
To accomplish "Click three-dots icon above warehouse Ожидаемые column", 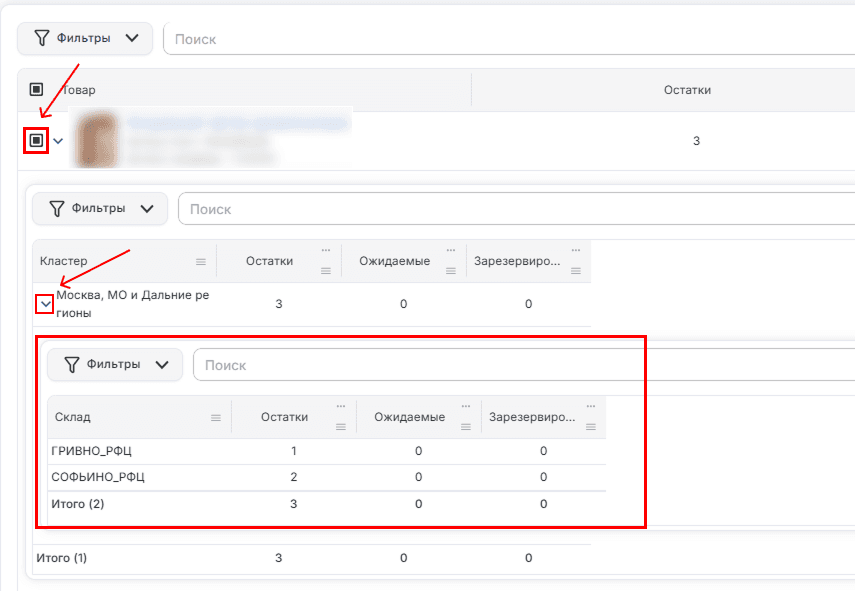I will (x=466, y=406).
